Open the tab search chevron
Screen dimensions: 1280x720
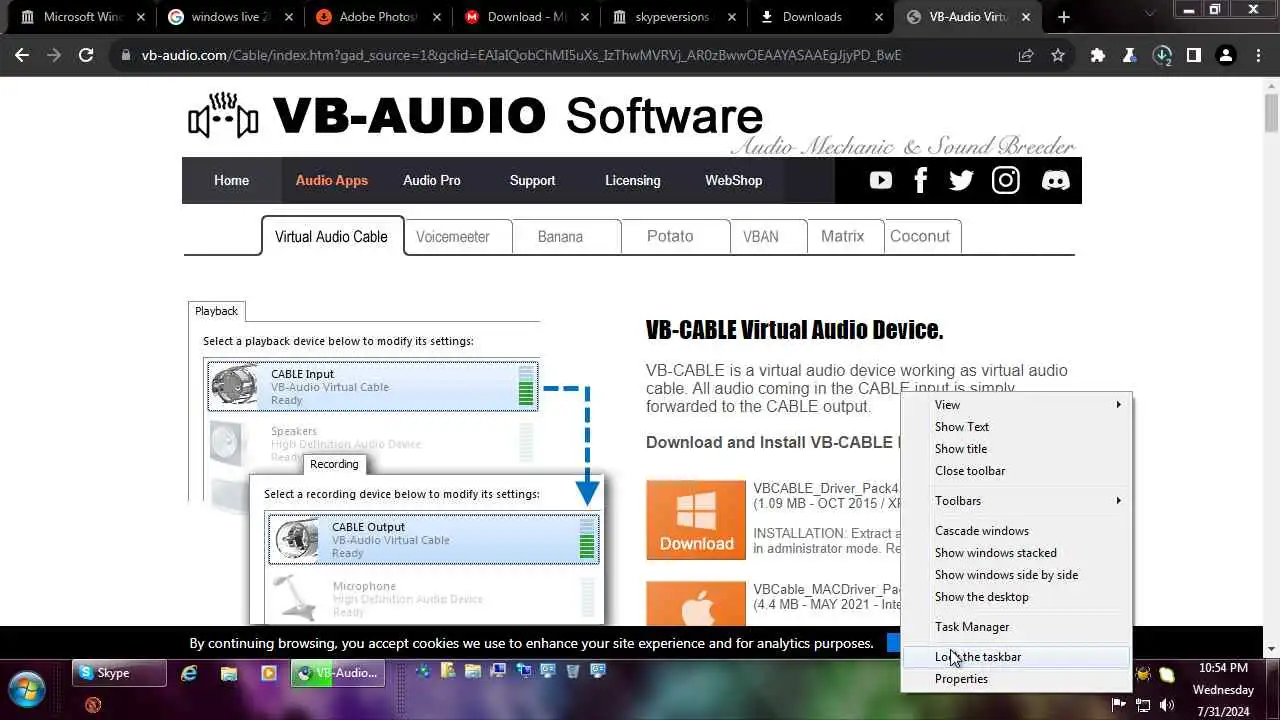[x=1149, y=14]
